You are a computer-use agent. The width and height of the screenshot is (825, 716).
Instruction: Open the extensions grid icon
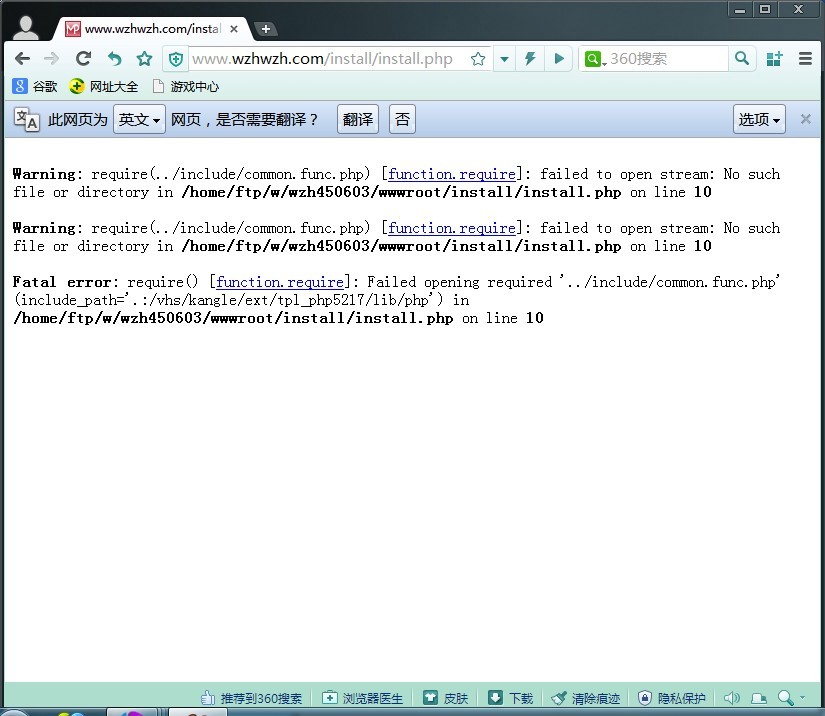point(774,59)
